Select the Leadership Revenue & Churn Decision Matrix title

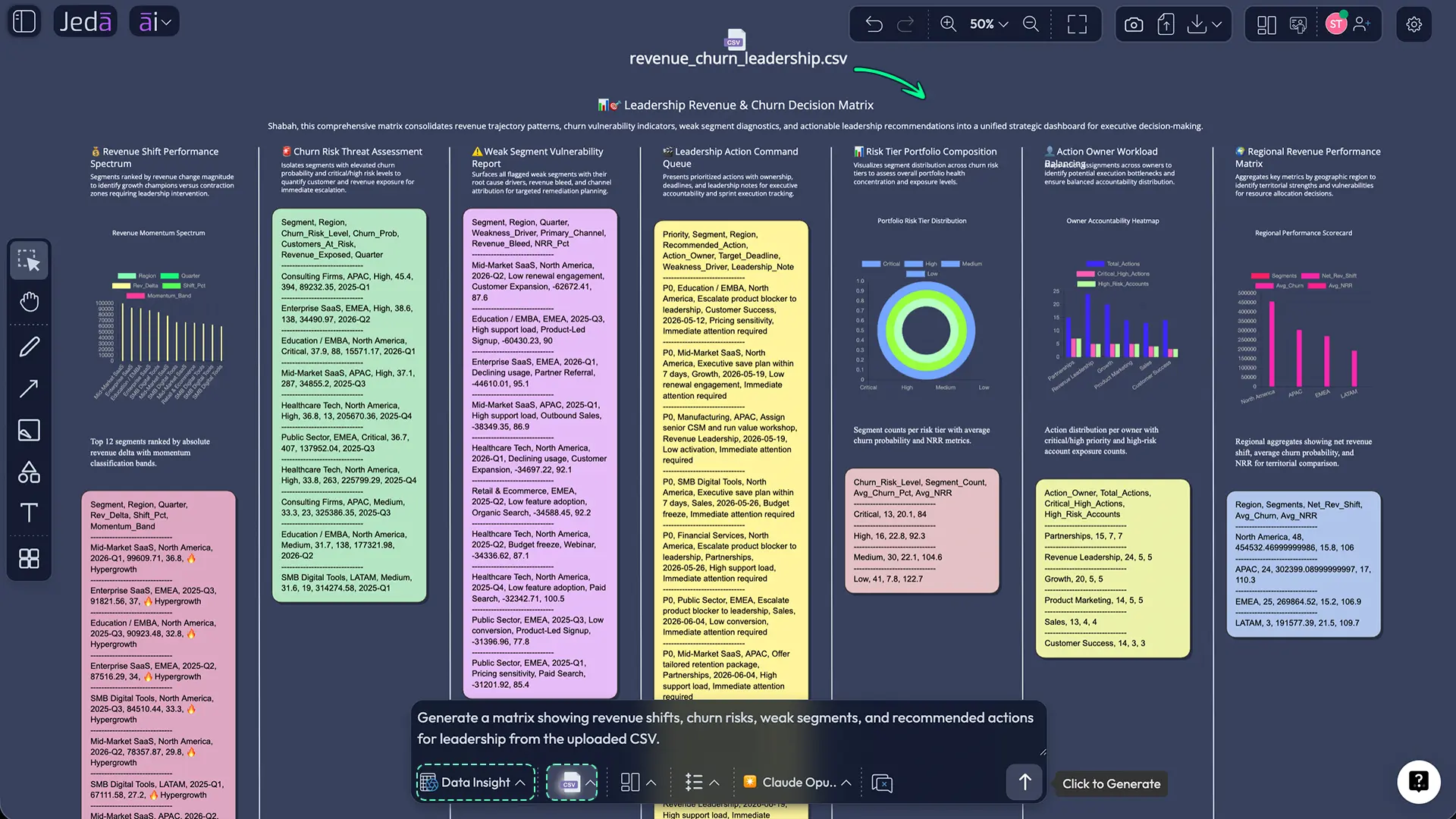[x=736, y=105]
